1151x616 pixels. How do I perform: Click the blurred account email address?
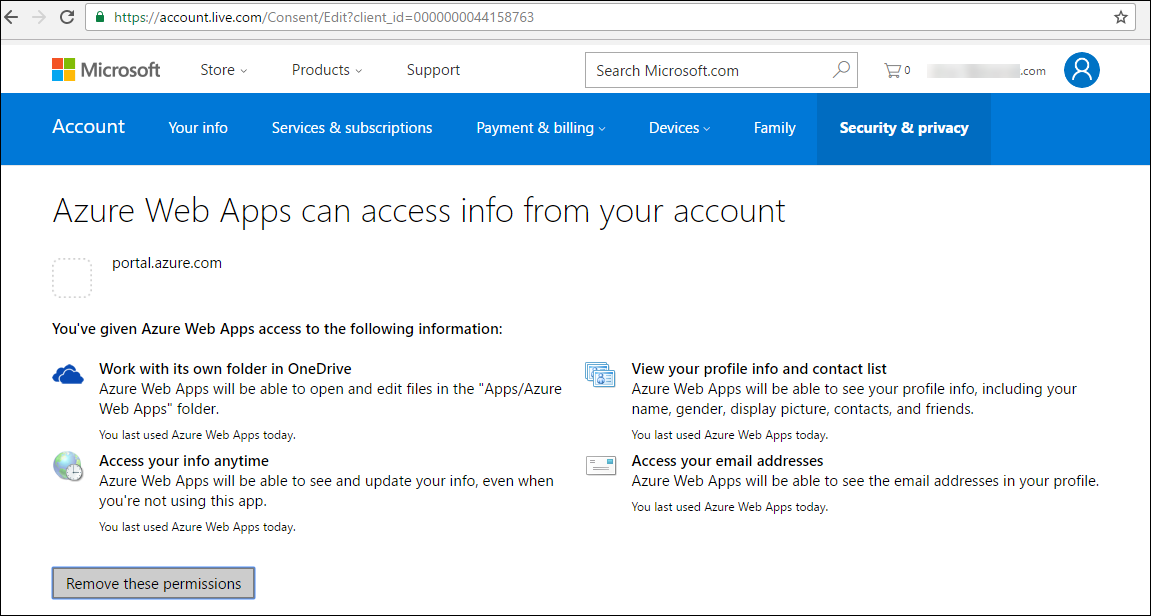tap(986, 70)
